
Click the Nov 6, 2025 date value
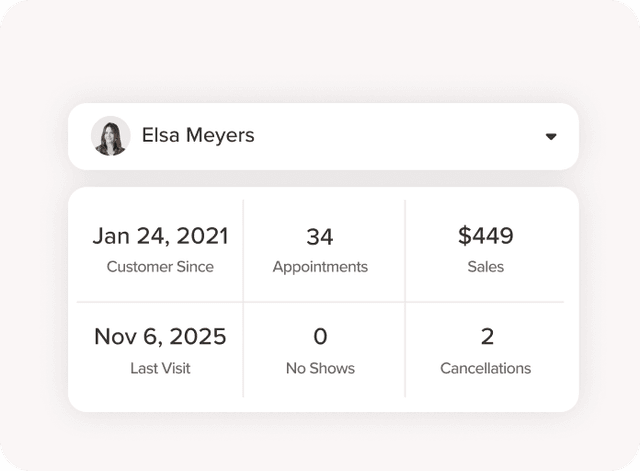click(x=160, y=336)
